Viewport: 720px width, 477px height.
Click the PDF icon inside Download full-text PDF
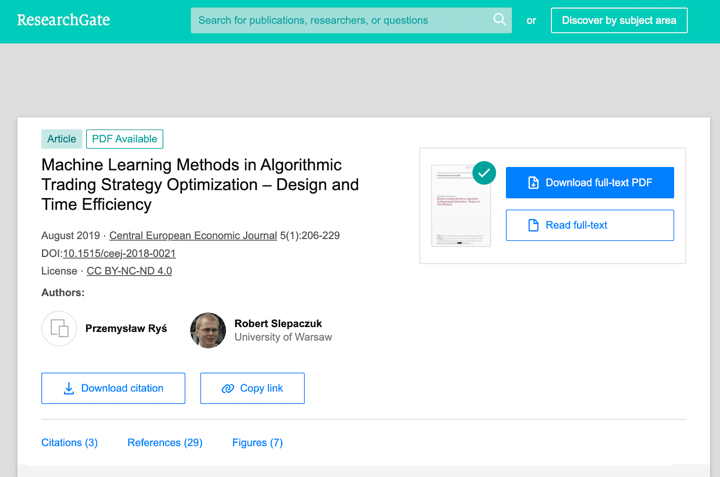click(x=533, y=182)
